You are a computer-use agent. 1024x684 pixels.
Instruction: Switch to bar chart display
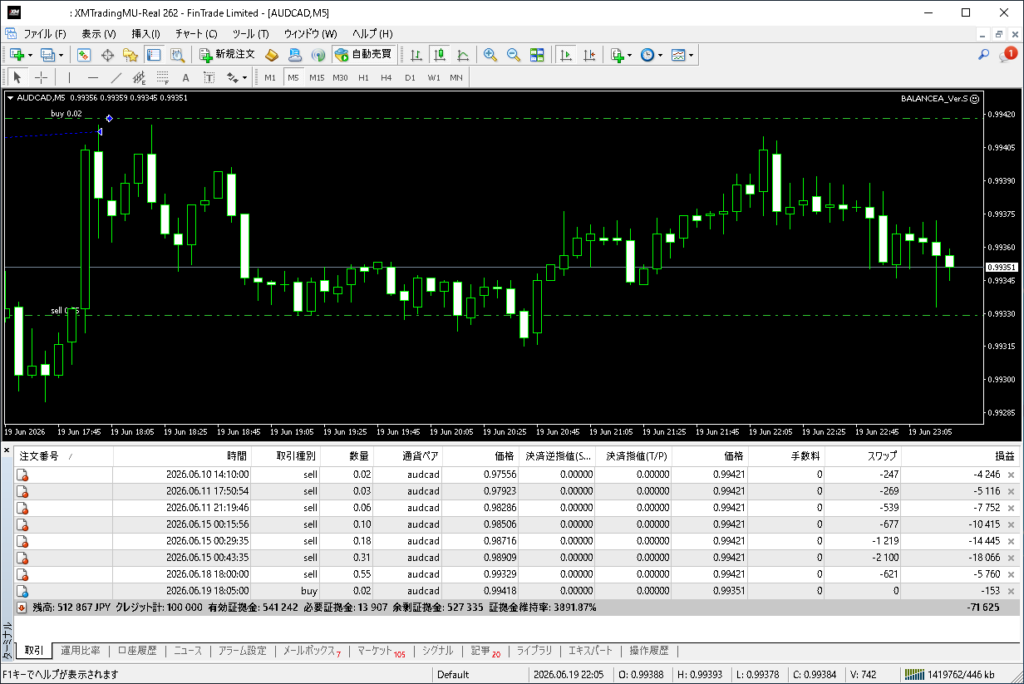pyautogui.click(x=416, y=55)
